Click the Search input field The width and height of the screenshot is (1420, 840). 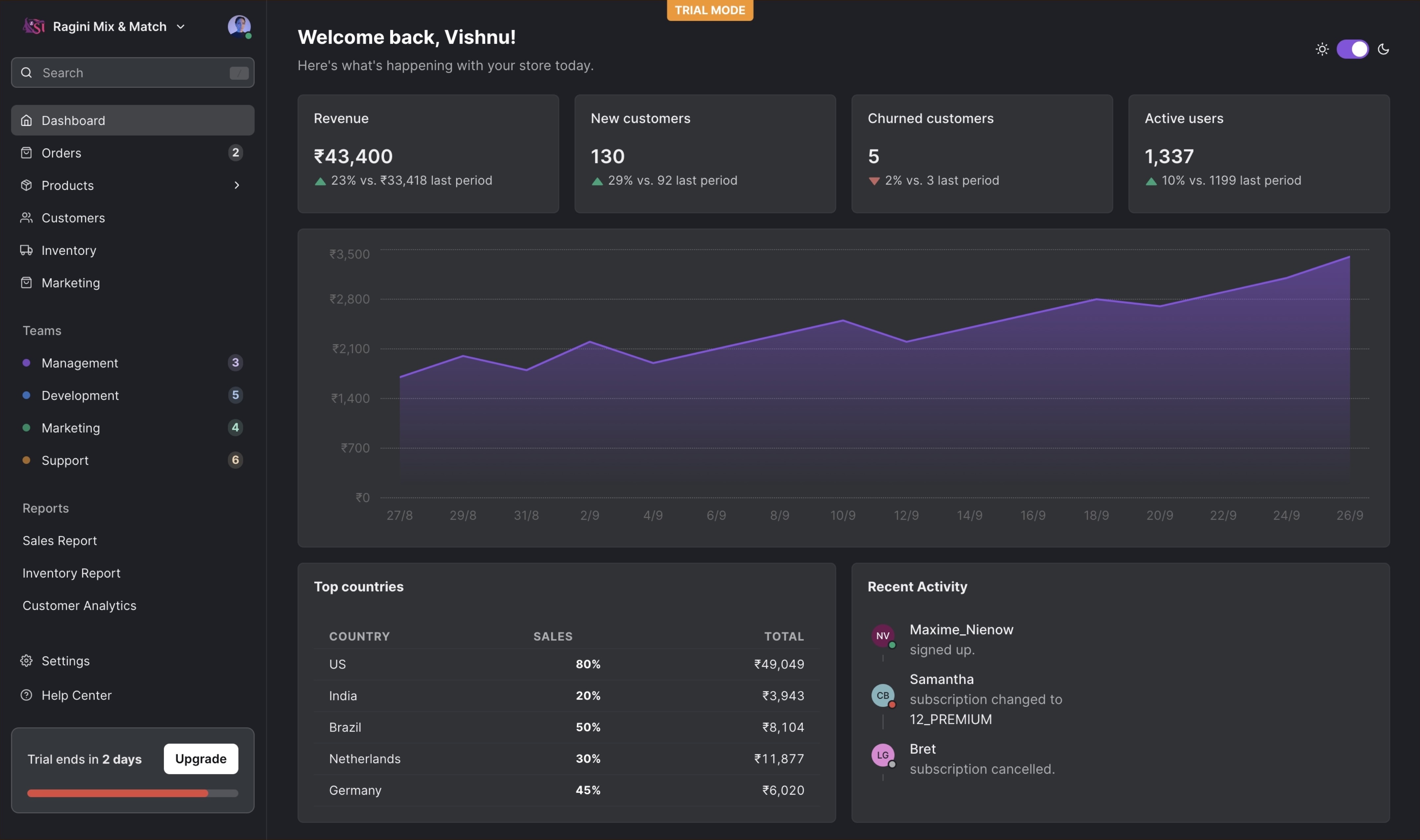point(133,73)
